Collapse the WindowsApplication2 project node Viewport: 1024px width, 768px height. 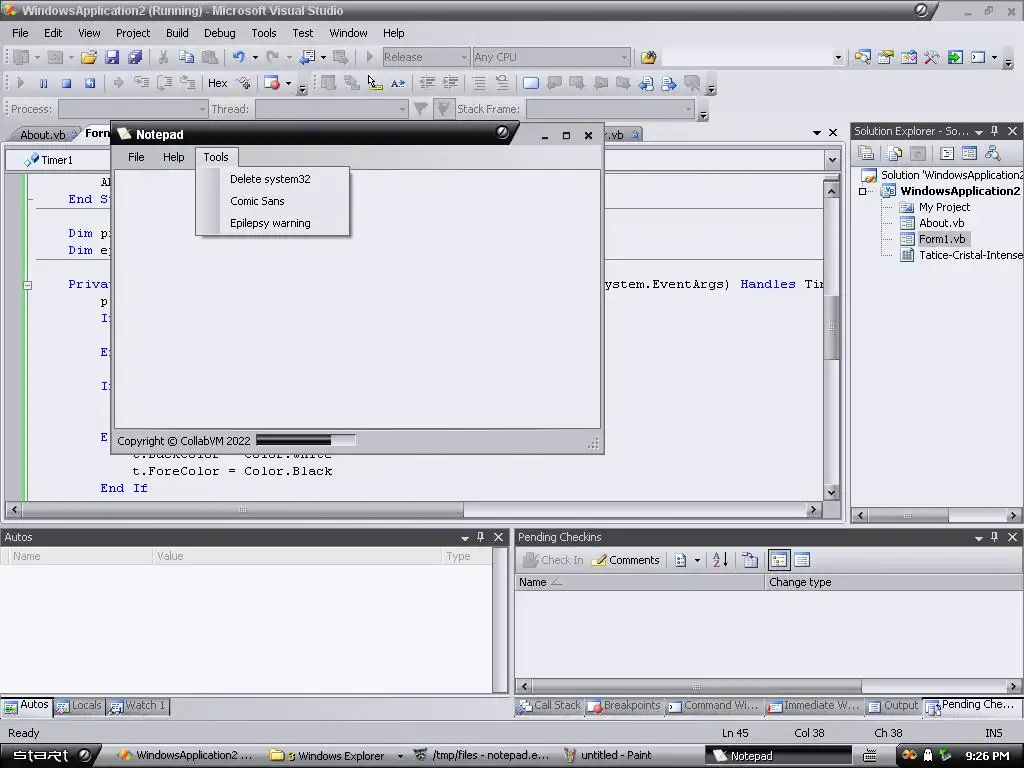tap(863, 191)
